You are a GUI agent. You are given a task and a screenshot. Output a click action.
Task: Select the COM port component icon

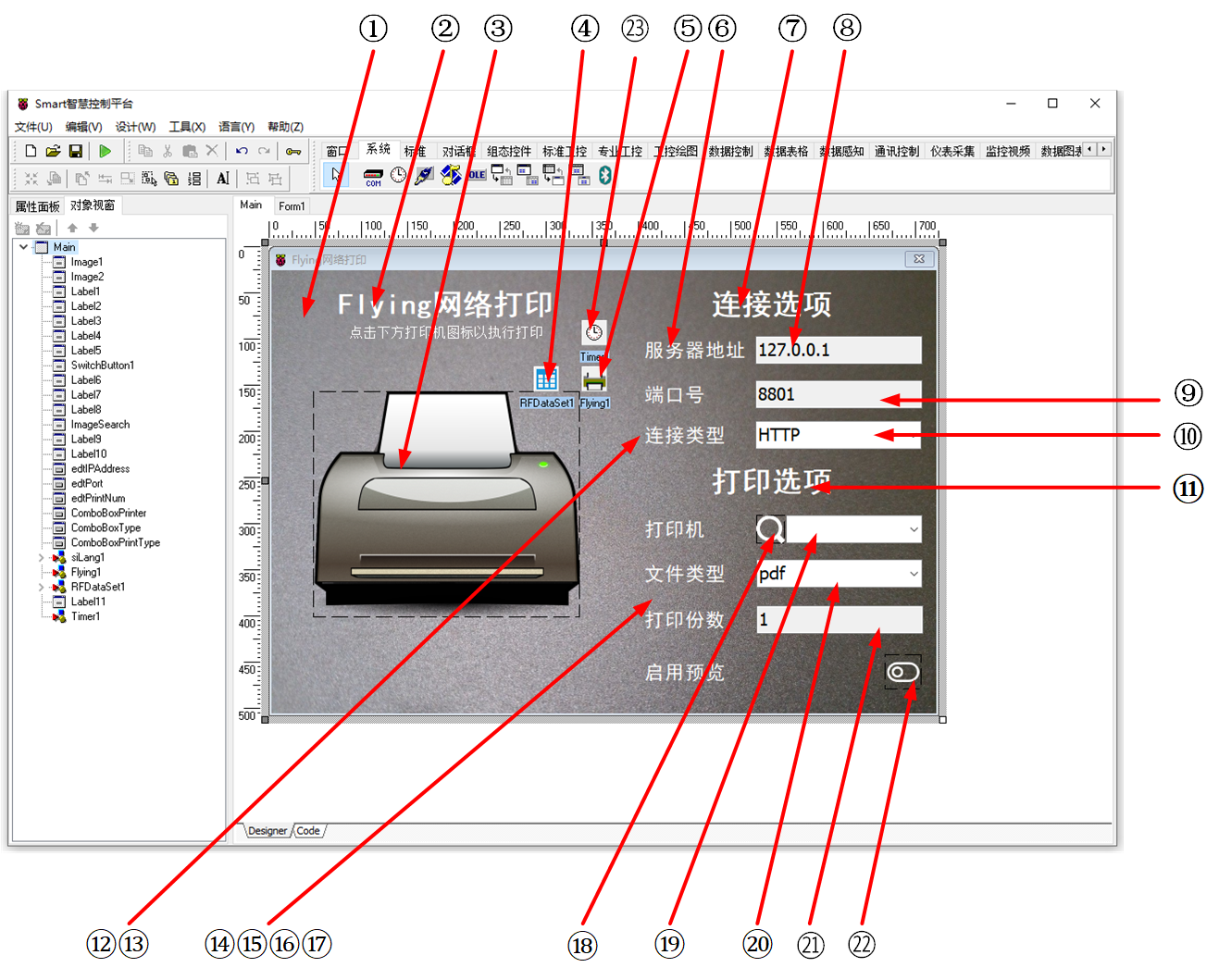(x=373, y=176)
